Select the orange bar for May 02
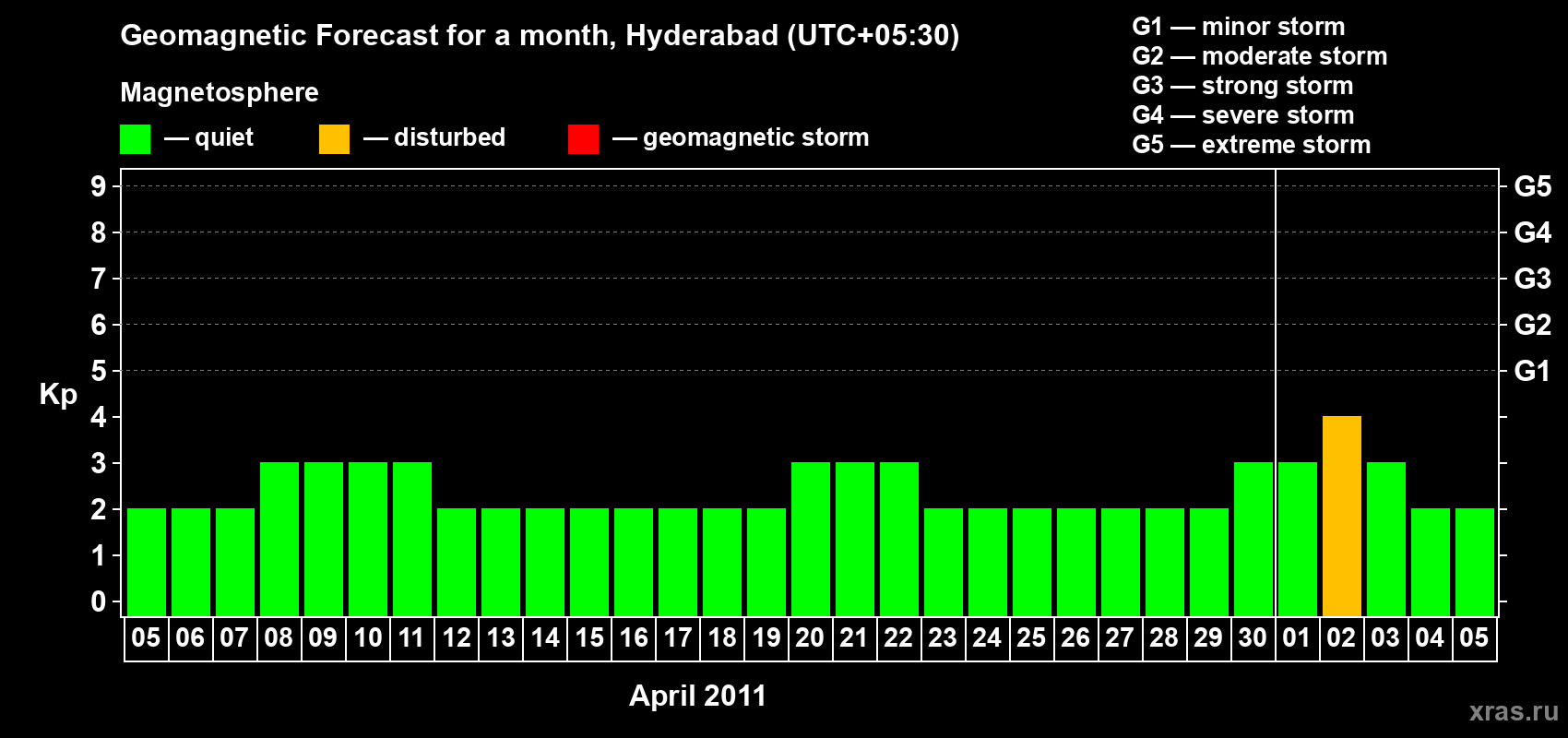1568x738 pixels. (1342, 516)
